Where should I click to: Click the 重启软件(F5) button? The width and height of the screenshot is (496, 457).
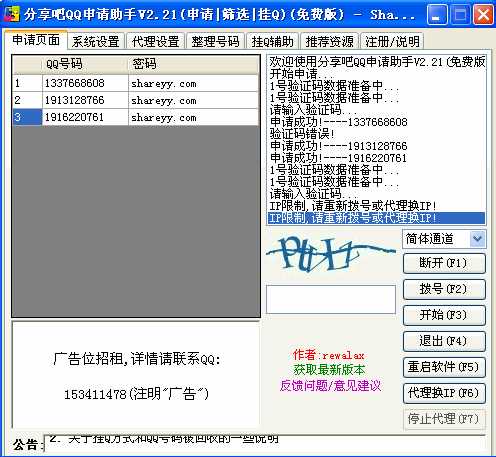[444, 367]
